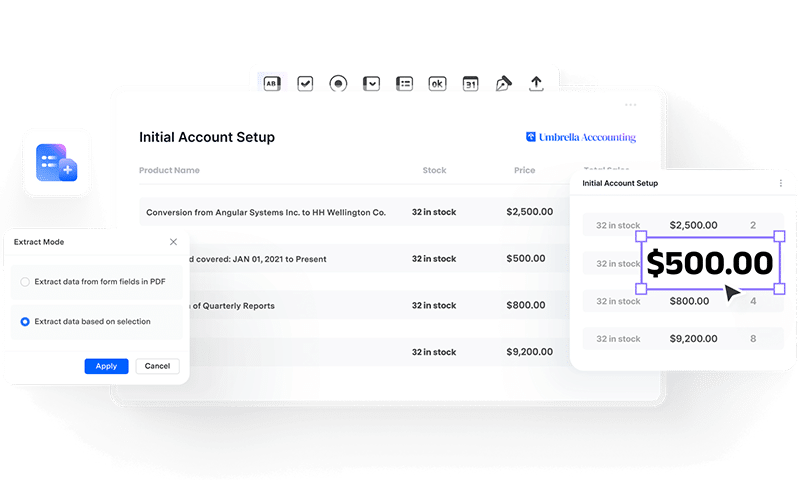Click the highlighted $500.00 selection box

coord(710,263)
